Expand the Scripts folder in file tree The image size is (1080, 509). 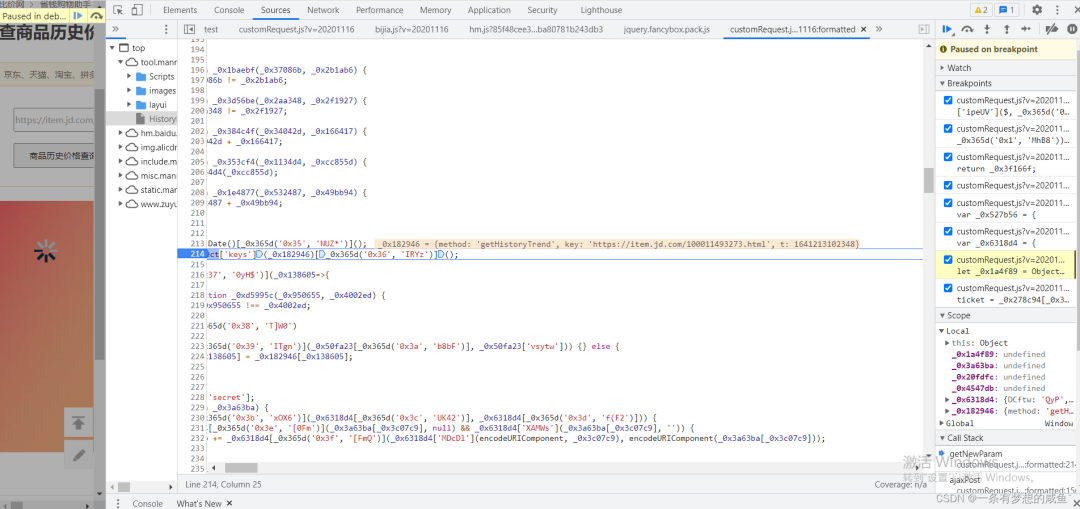click(x=130, y=77)
